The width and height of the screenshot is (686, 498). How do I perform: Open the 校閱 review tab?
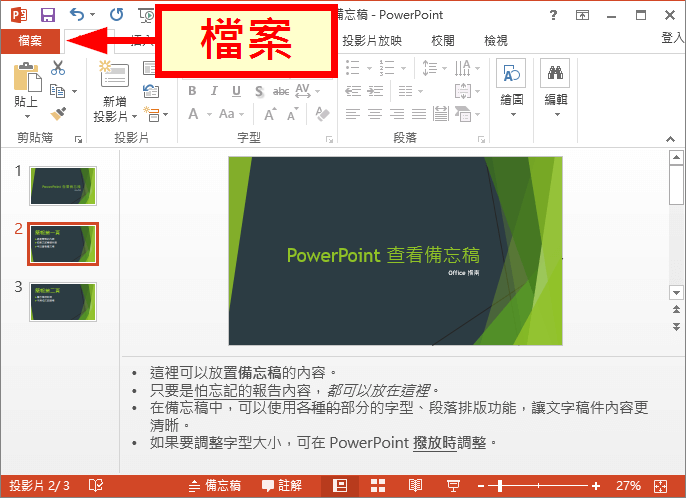443,41
